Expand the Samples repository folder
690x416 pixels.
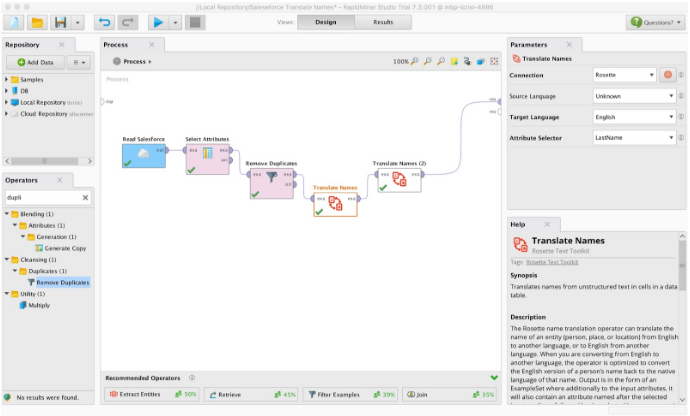pos(6,79)
